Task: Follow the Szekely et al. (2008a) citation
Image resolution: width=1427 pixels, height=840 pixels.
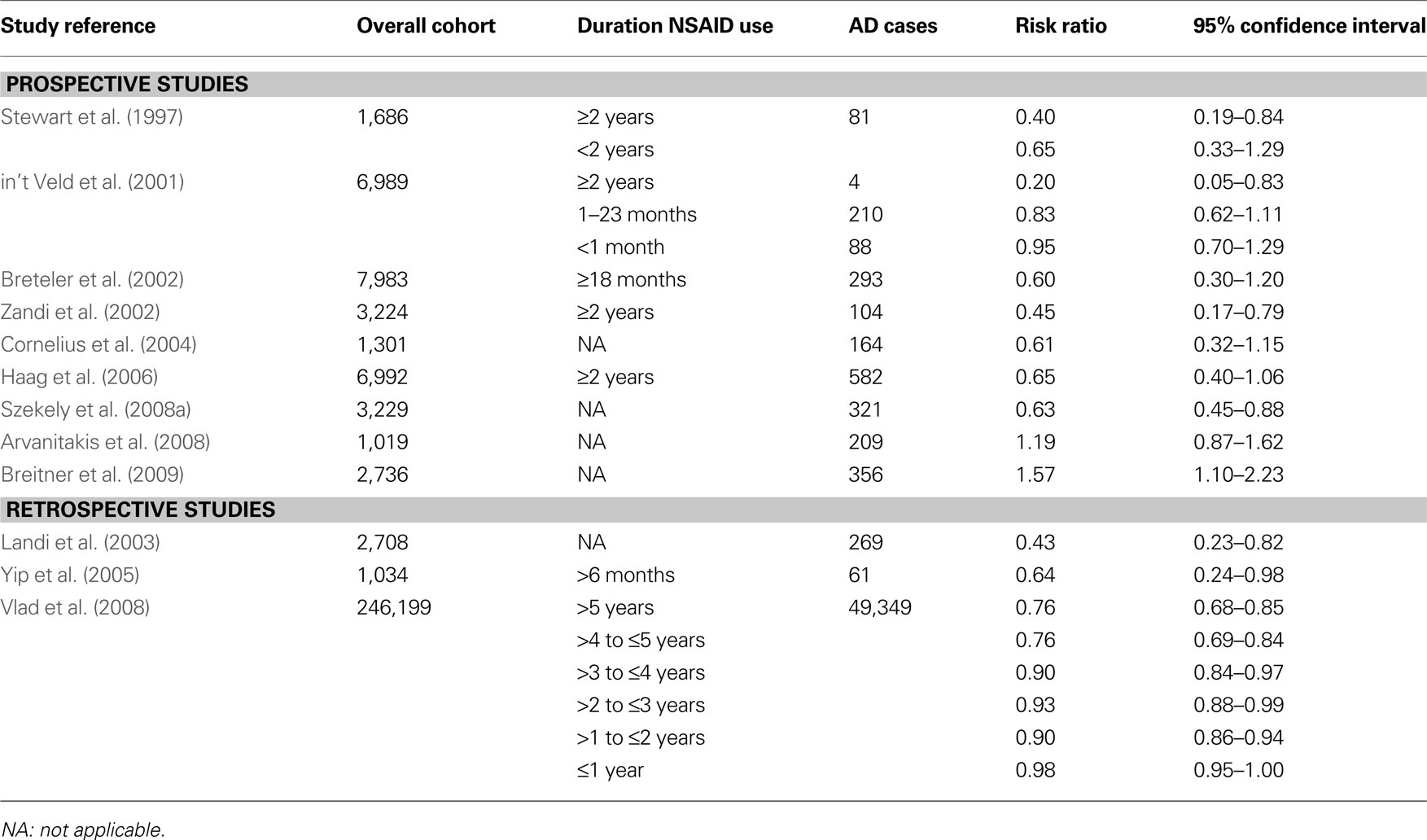Action: 96,410
